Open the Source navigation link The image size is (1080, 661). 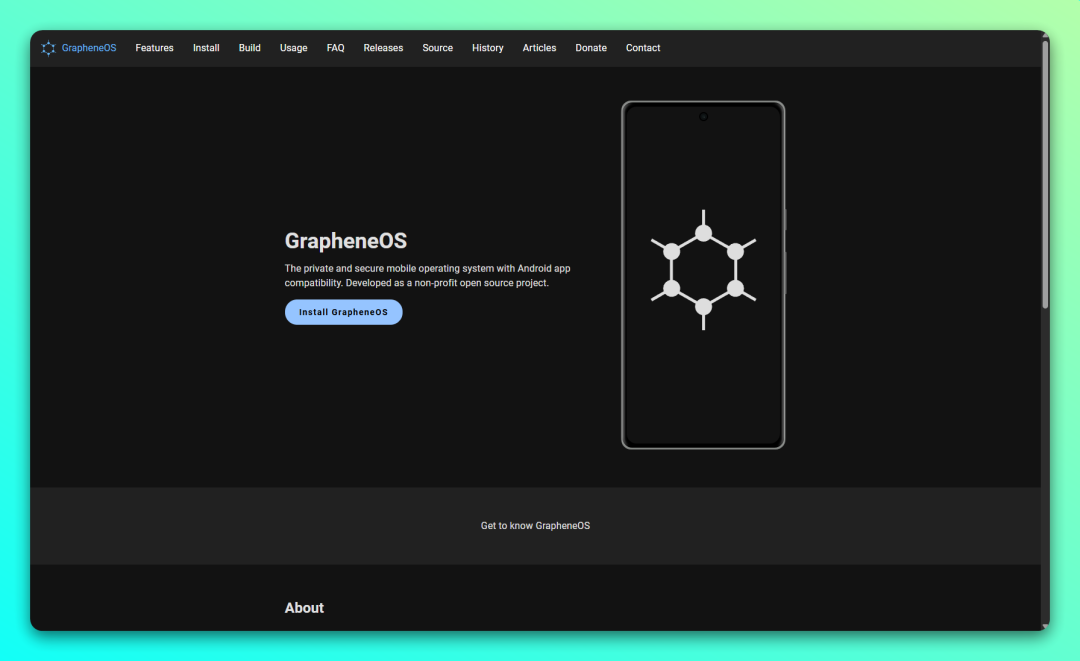[437, 48]
